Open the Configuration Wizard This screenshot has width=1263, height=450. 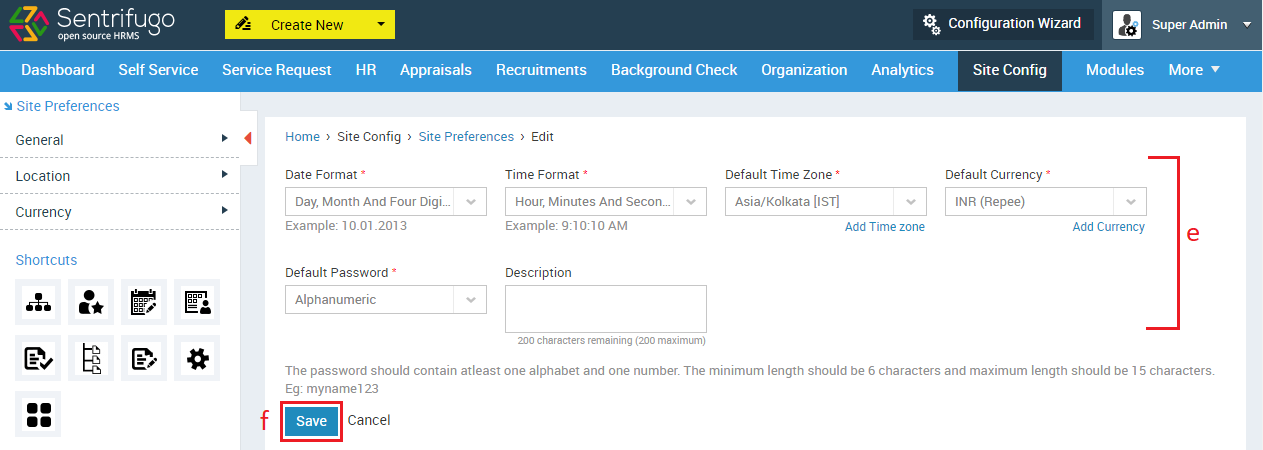[x=1003, y=24]
